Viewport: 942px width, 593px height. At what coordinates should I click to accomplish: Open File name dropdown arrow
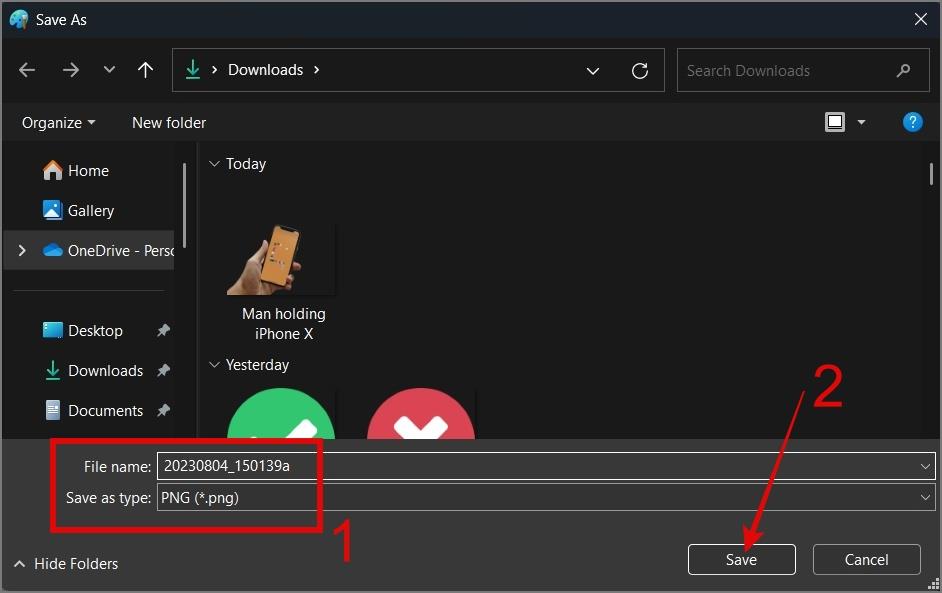925,466
